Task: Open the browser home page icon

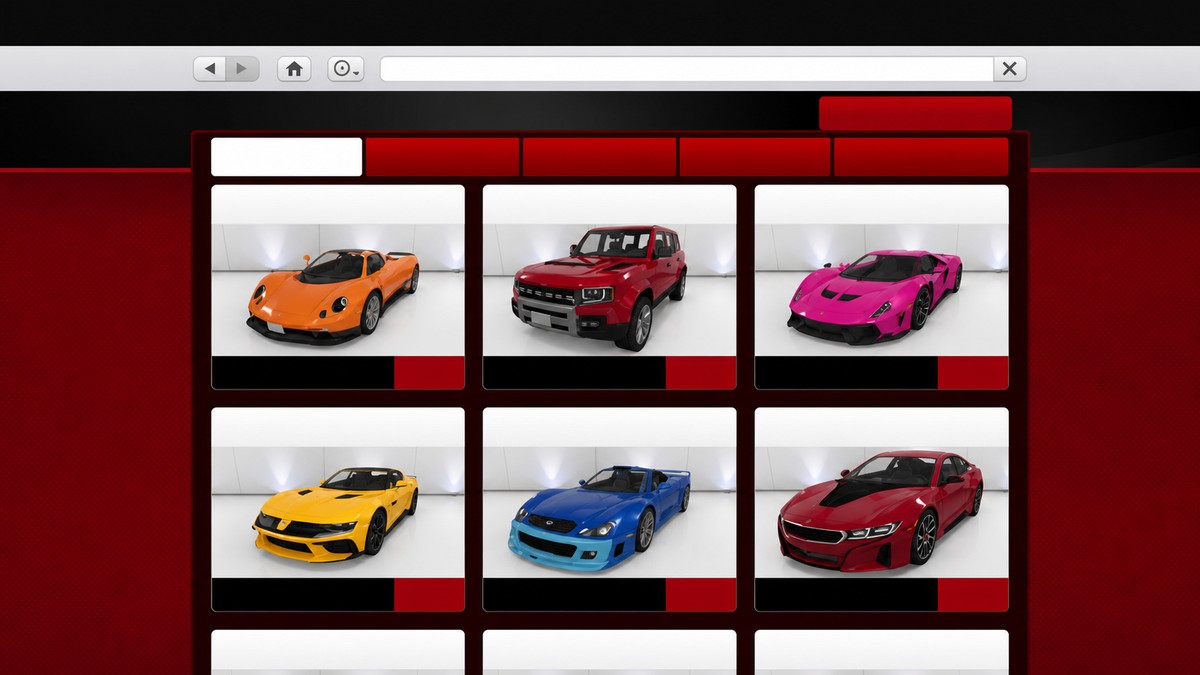Action: pyautogui.click(x=294, y=69)
